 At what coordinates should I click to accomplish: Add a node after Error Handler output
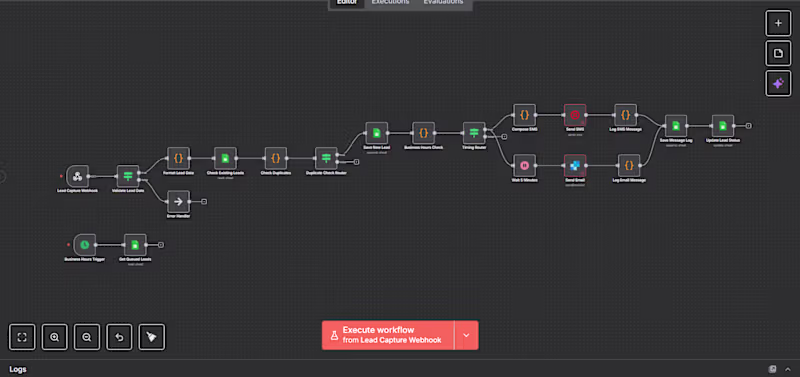tap(204, 202)
